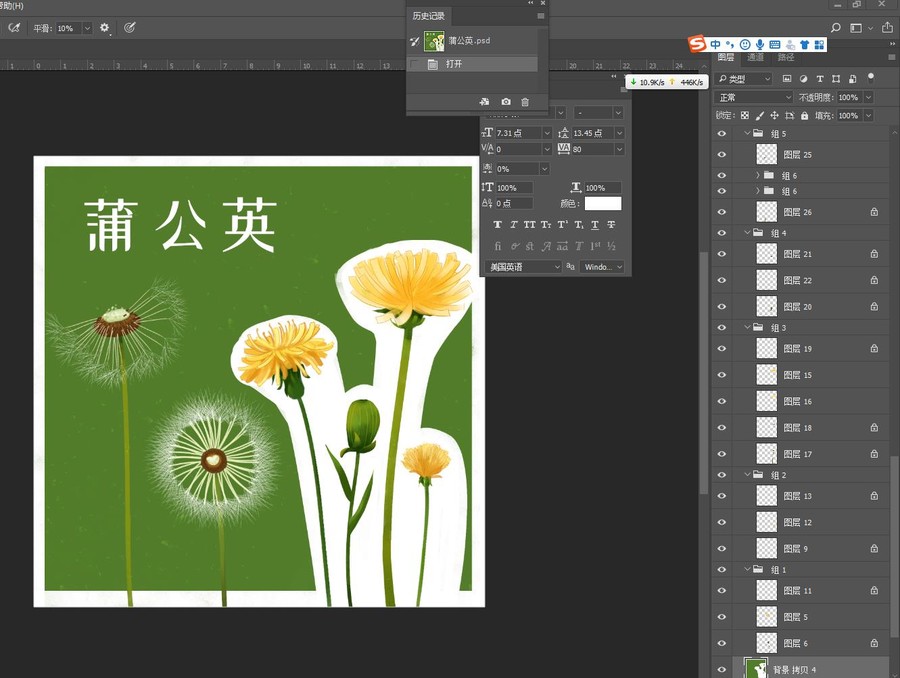Viewport: 900px width, 678px height.
Task: Toggle faux bold in Character panel
Action: point(498,224)
